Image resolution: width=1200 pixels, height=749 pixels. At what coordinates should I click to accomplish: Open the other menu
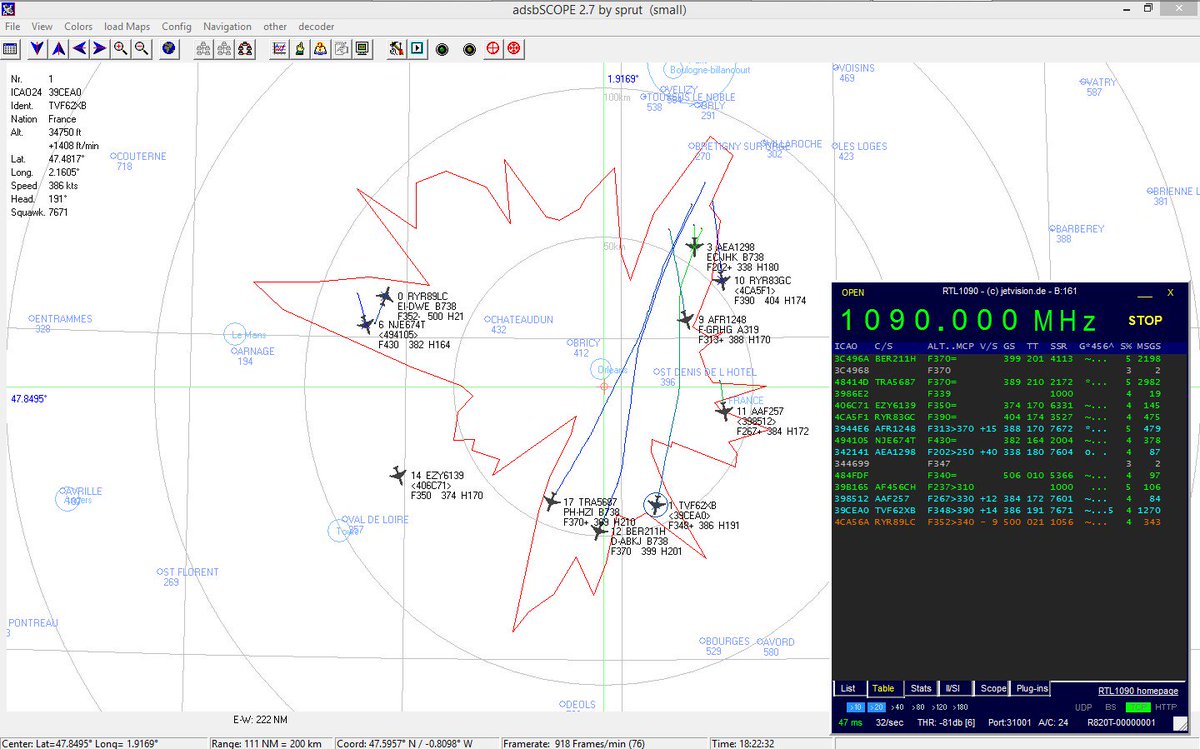point(275,26)
